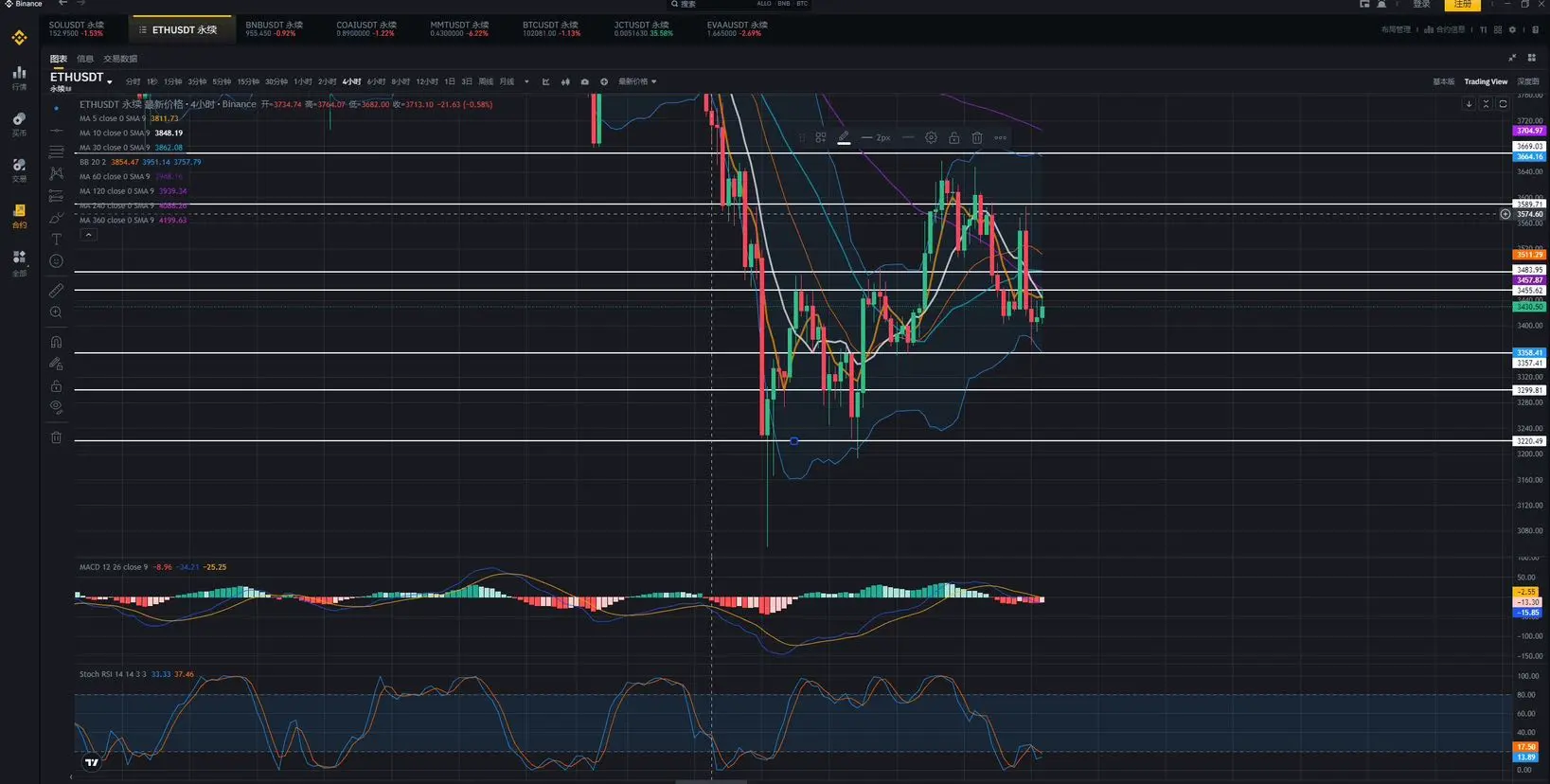This screenshot has height=784, width=1550.
Task: Open the selected line settings gear
Action: (x=931, y=137)
